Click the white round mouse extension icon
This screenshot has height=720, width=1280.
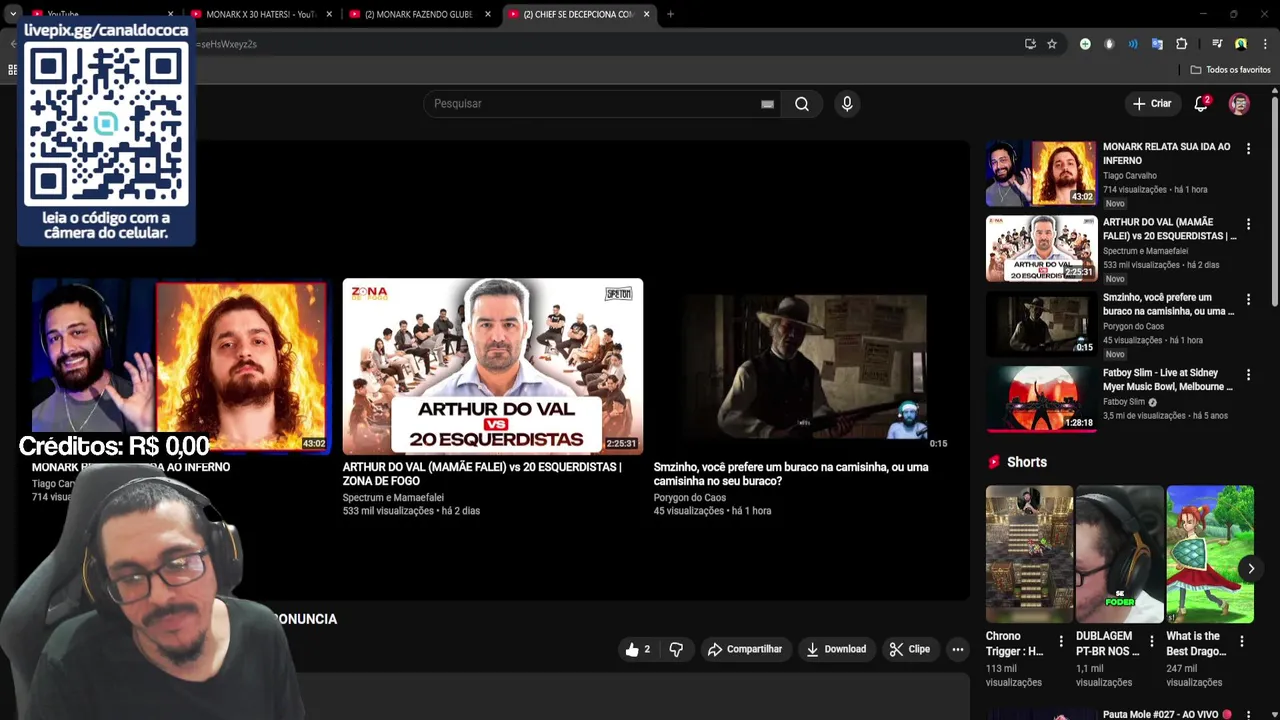[x=1109, y=44]
